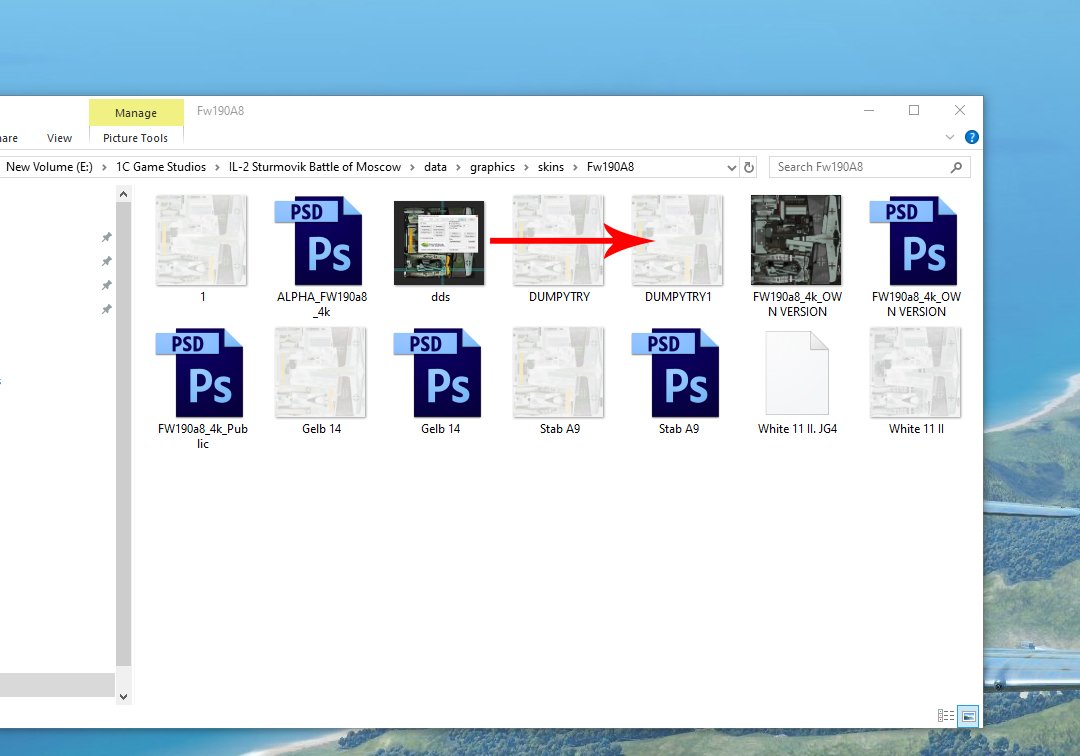The image size is (1080, 756).
Task: Click the navigation pane down scroll arrow
Action: [x=124, y=696]
